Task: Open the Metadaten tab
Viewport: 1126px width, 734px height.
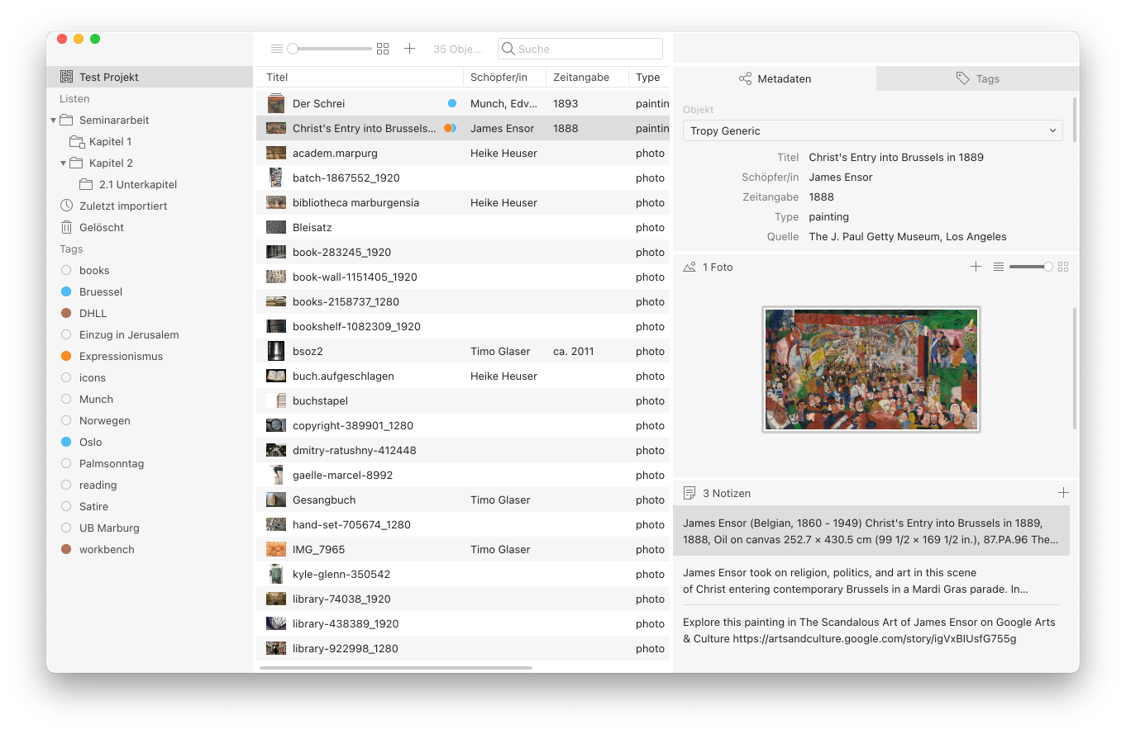Action: [775, 78]
